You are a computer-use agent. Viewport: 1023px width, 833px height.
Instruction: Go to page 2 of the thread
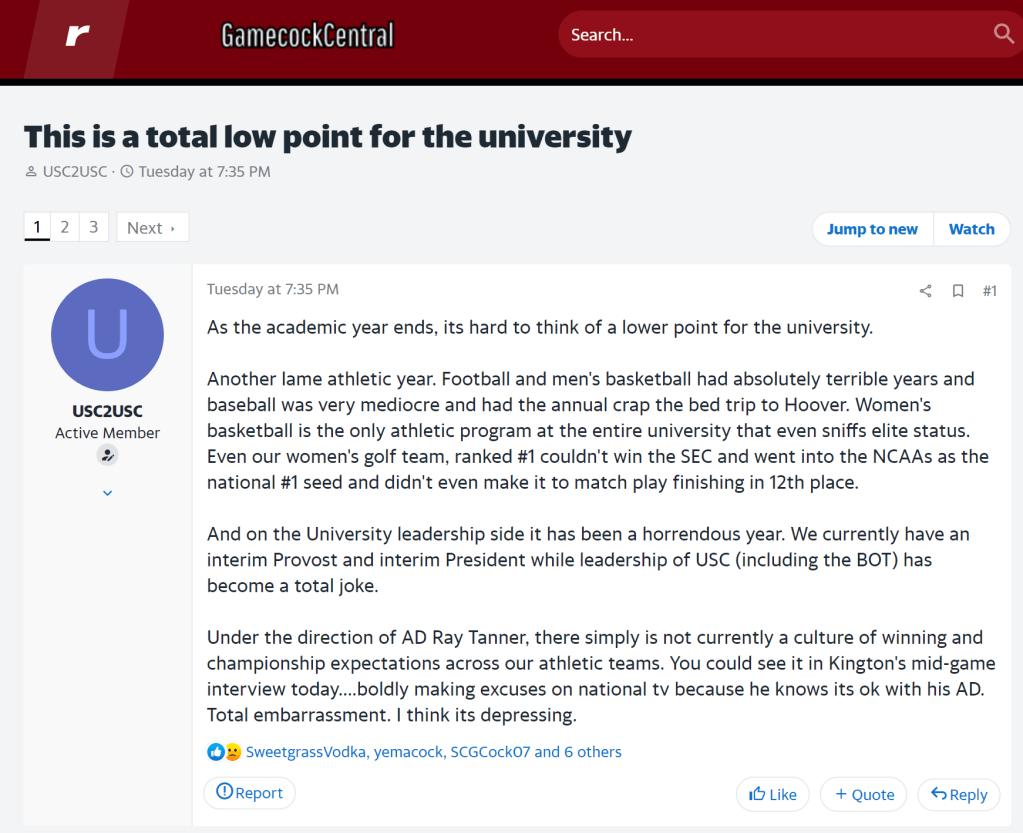coord(64,227)
